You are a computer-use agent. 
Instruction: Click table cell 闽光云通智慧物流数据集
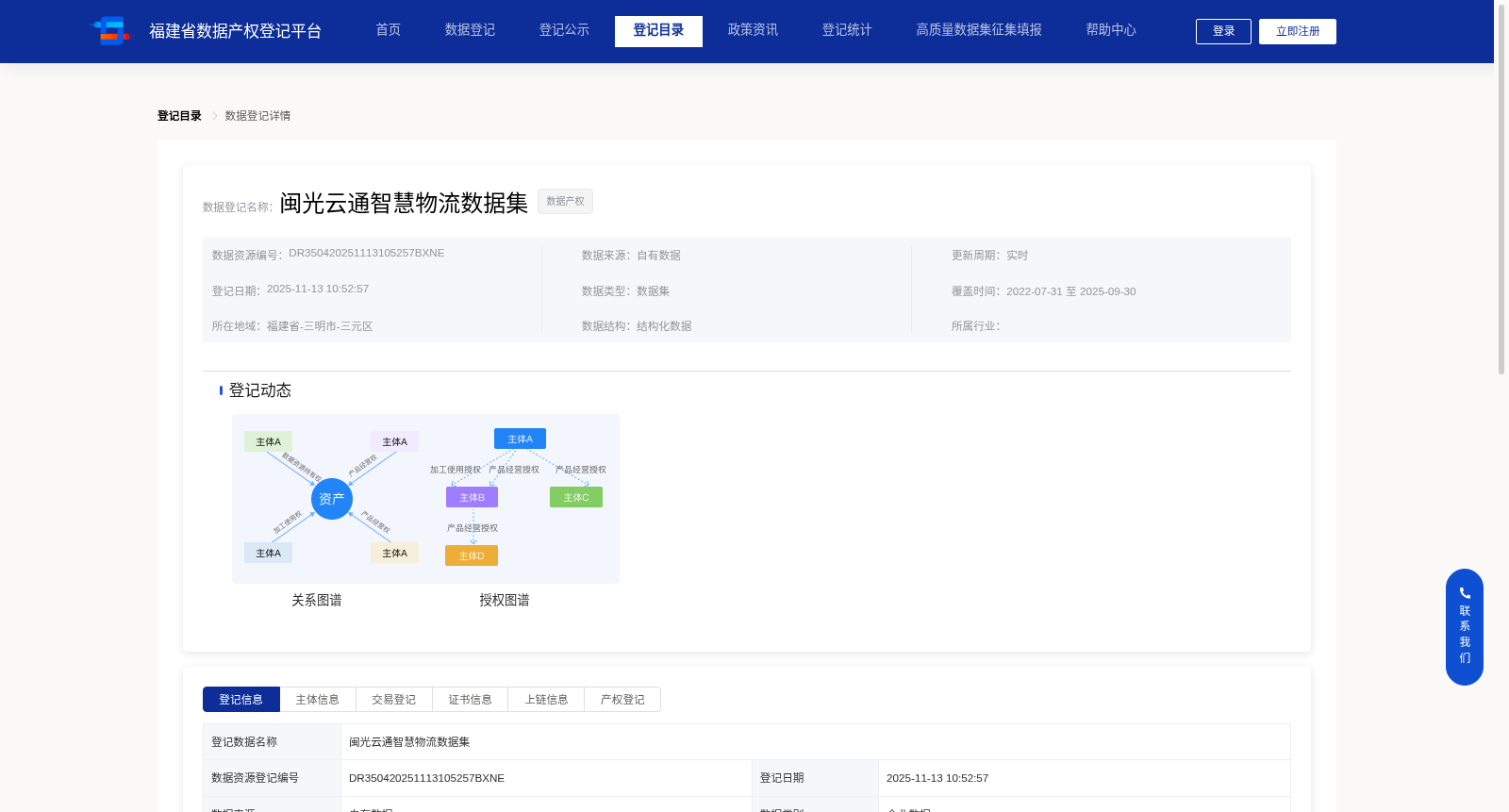tap(409, 742)
